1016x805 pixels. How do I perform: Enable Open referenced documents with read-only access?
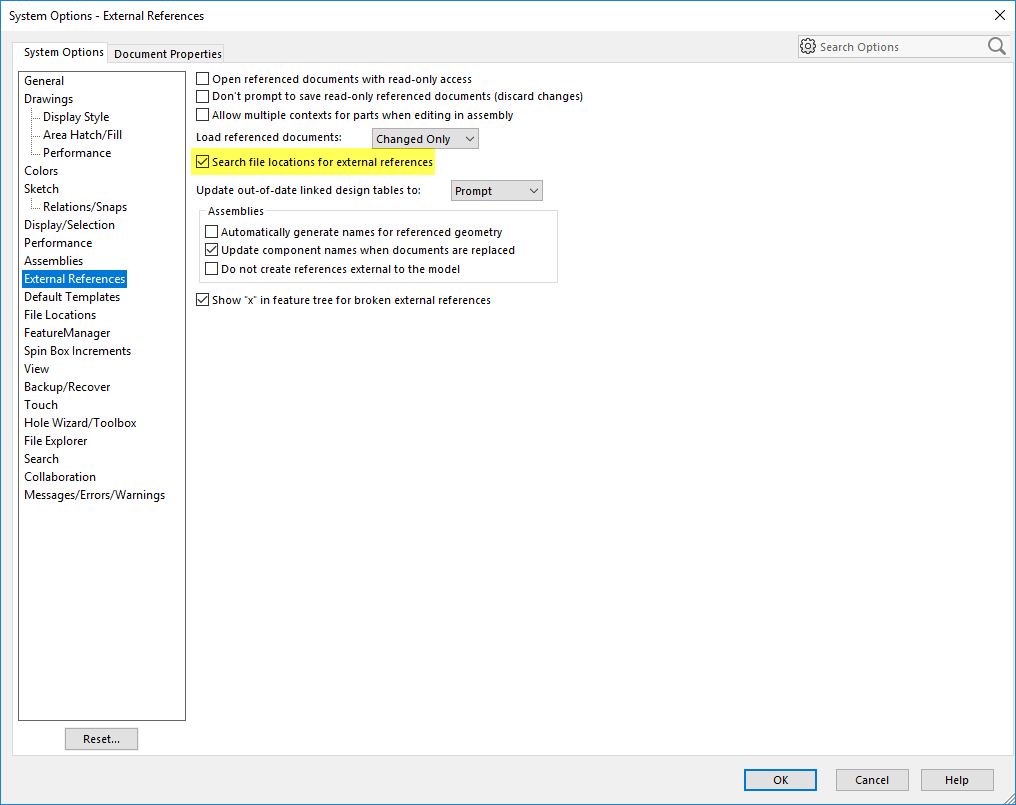pos(203,79)
